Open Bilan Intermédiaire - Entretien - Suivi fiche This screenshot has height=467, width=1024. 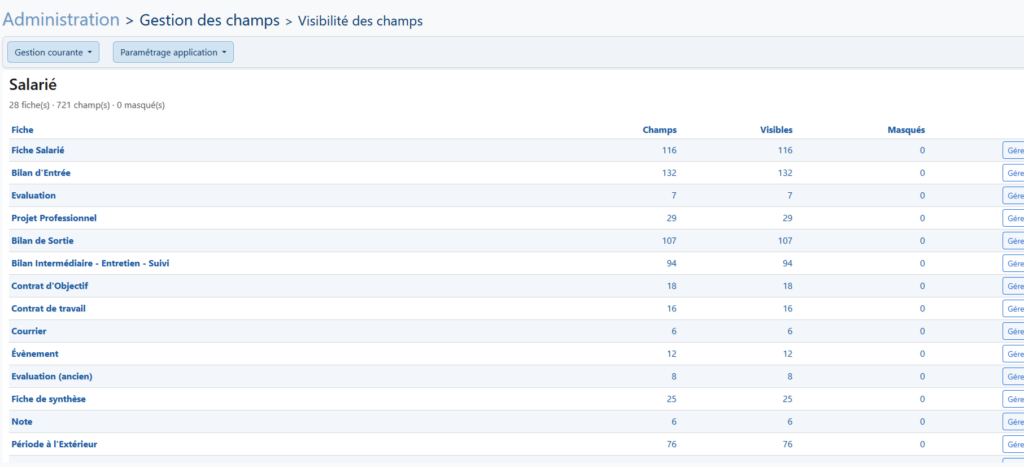pos(91,263)
